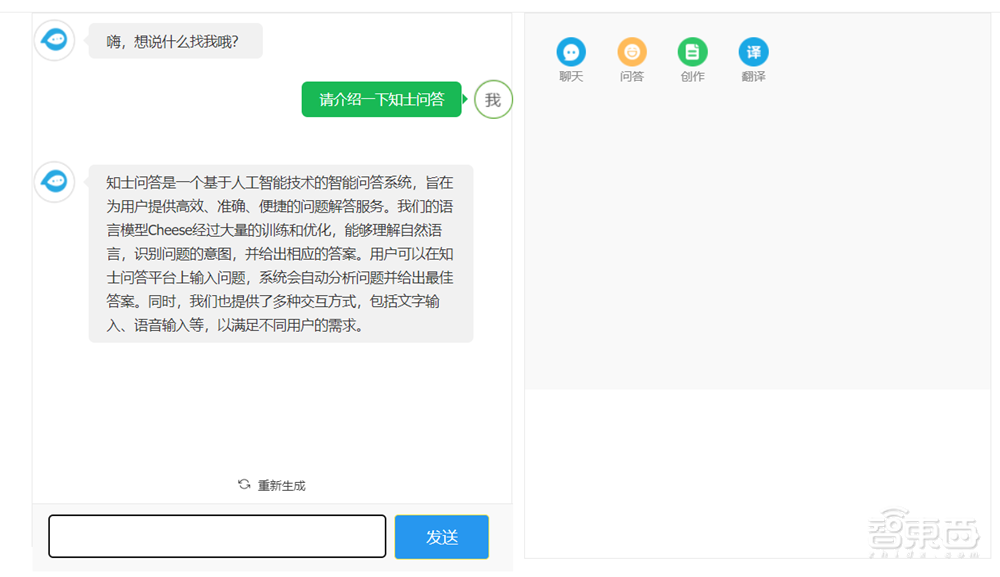Screen dimensions: 1000x577
Task: Select the long answer bubble about 知士问答
Action: click(281, 251)
